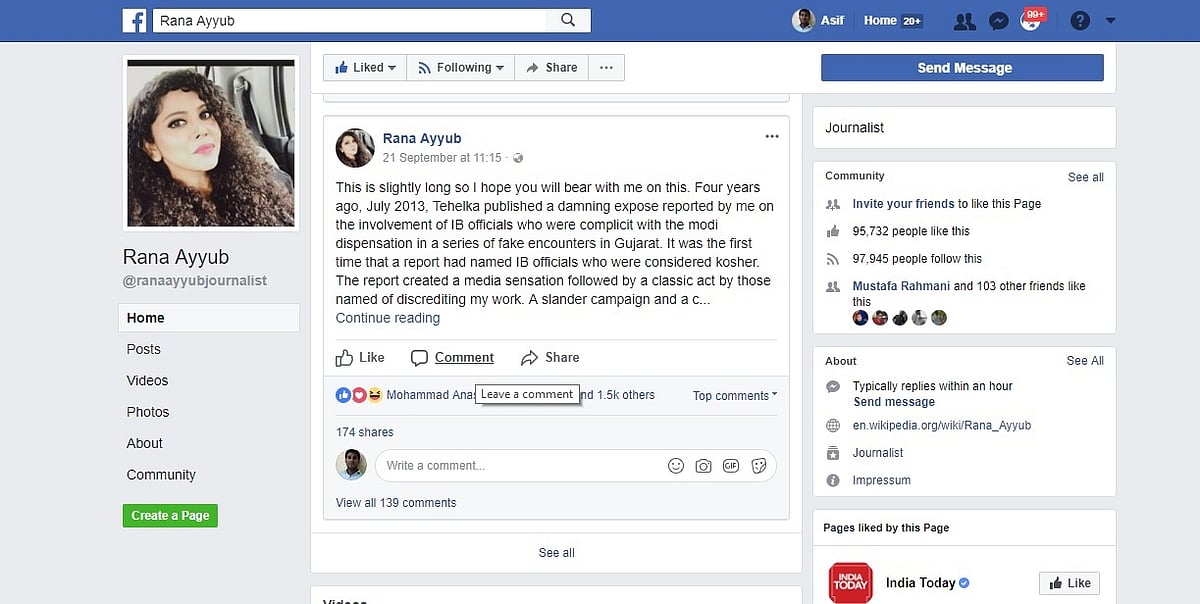Click See all below the post

556,553
